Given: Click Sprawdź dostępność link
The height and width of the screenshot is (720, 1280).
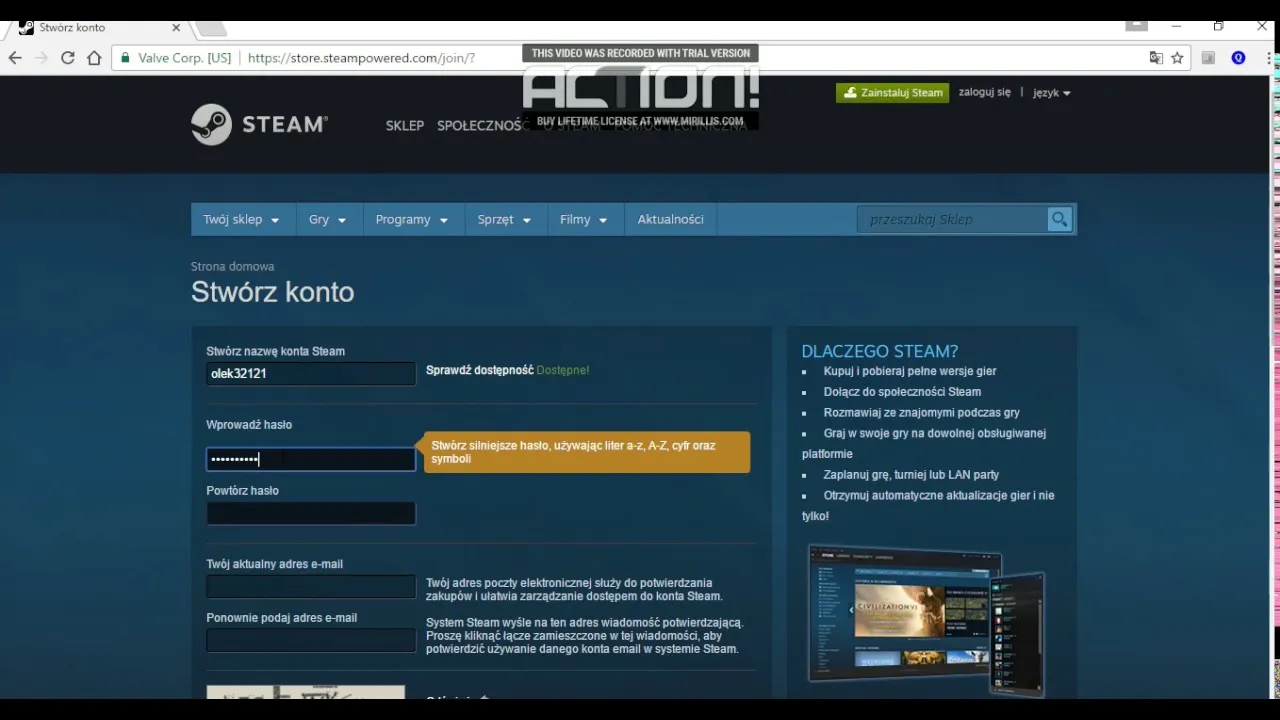Looking at the screenshot, I should pyautogui.click(x=479, y=370).
